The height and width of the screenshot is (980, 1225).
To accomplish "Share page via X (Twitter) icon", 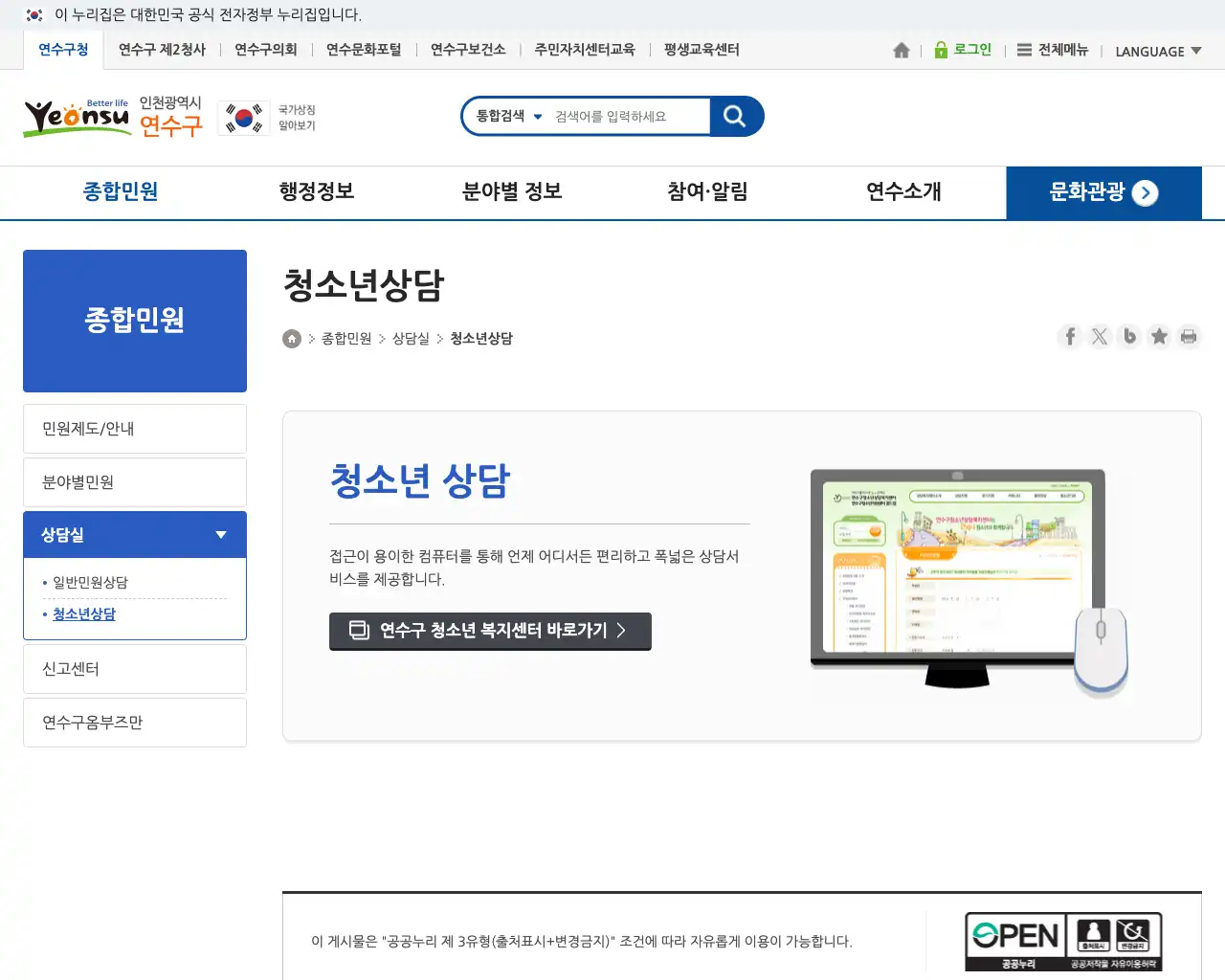I will [1100, 336].
